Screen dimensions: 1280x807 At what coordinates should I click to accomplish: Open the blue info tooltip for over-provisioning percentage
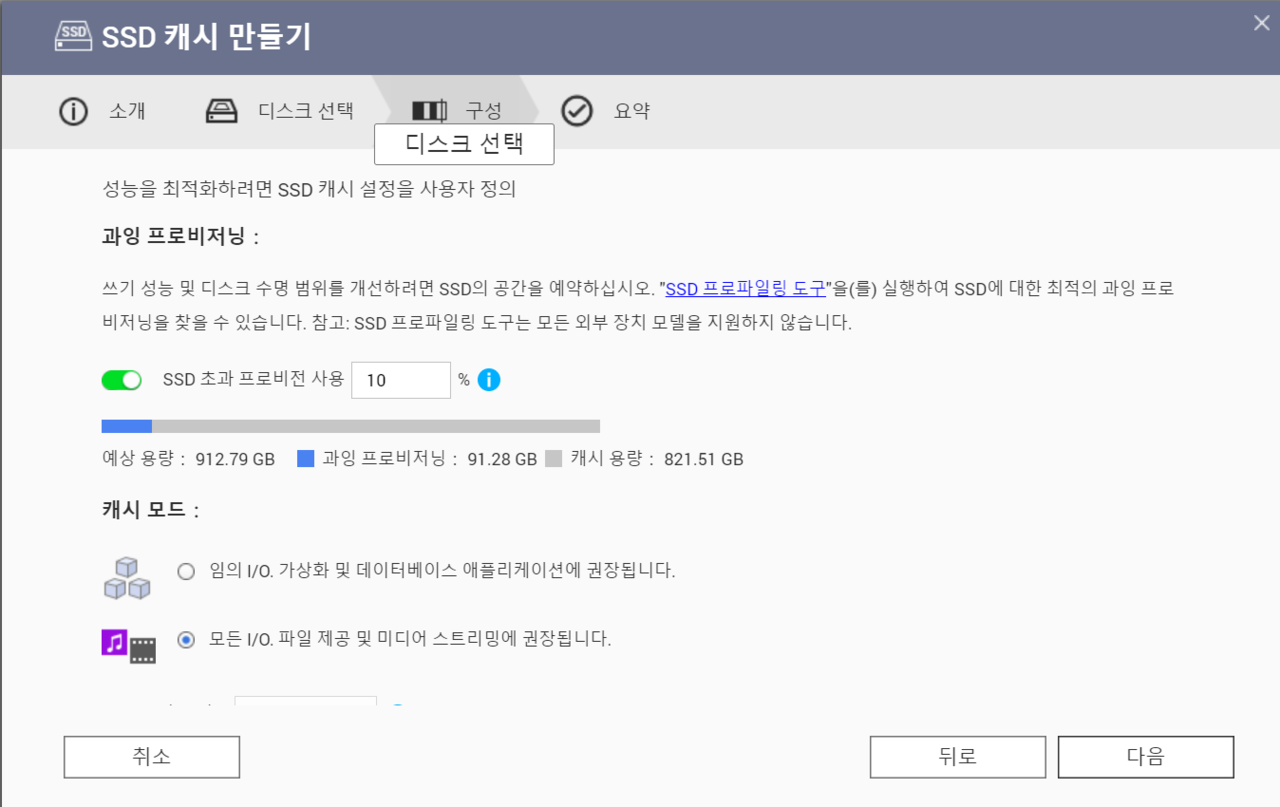click(x=489, y=380)
